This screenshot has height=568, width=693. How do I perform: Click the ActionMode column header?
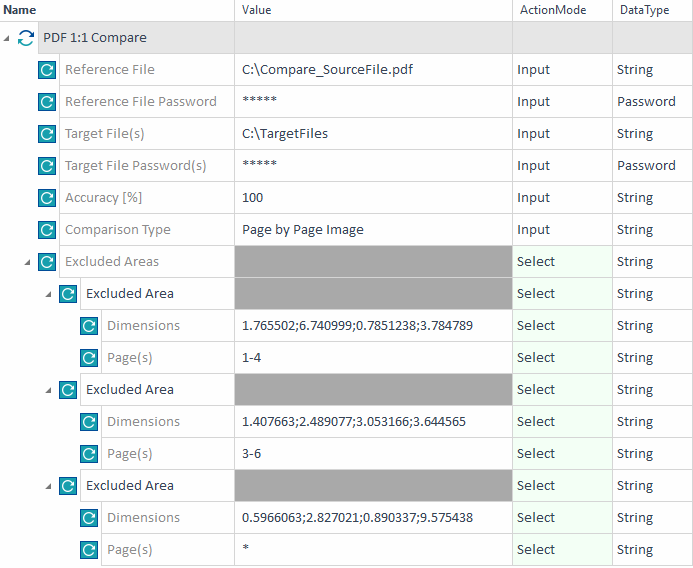pyautogui.click(x=546, y=10)
